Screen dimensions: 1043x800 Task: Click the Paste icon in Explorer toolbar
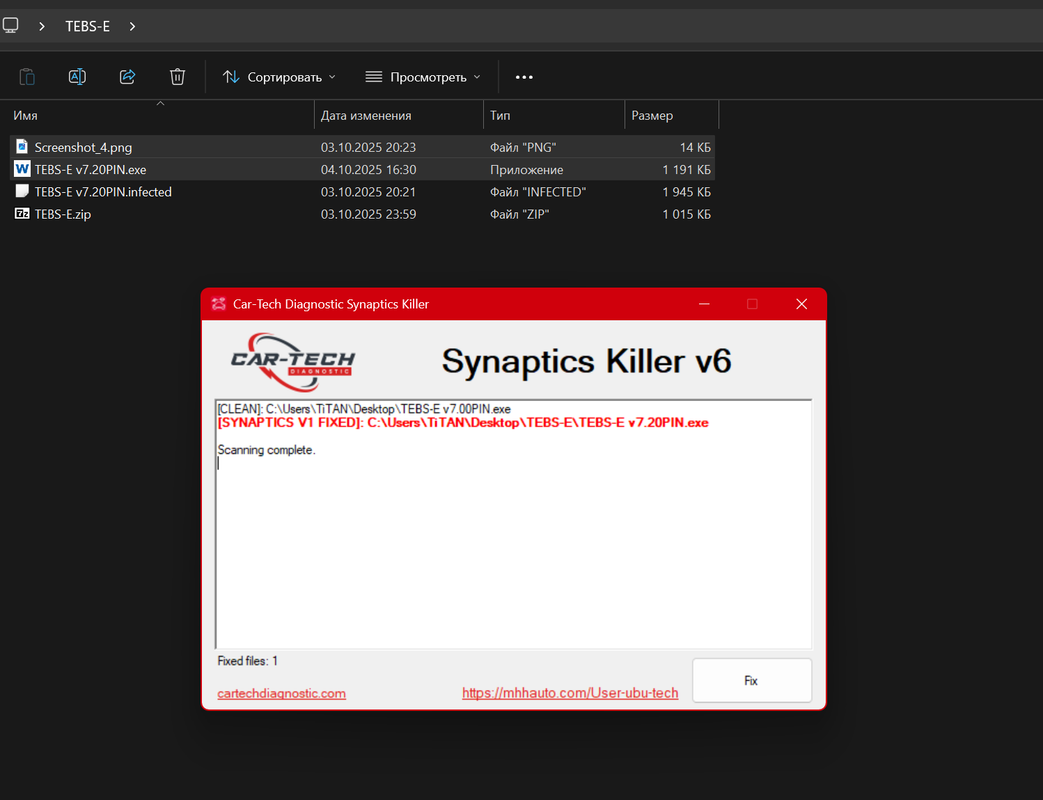(27, 77)
